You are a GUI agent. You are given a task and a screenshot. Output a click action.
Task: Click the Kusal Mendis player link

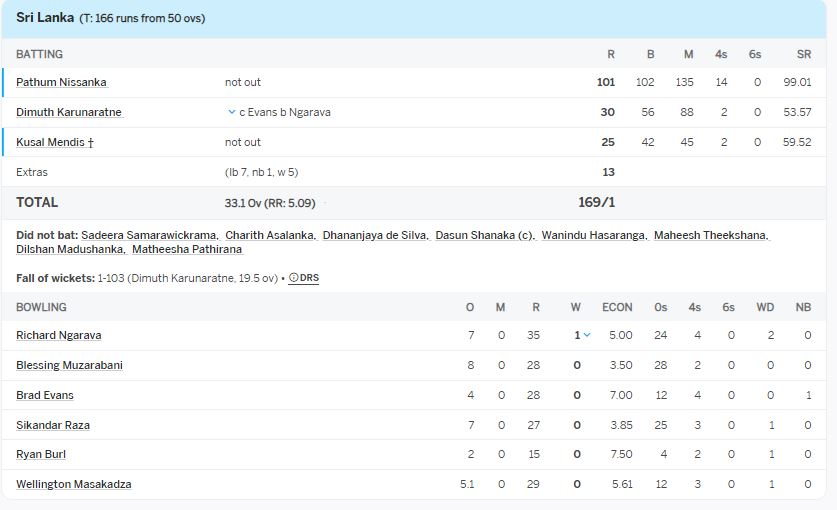[55, 142]
